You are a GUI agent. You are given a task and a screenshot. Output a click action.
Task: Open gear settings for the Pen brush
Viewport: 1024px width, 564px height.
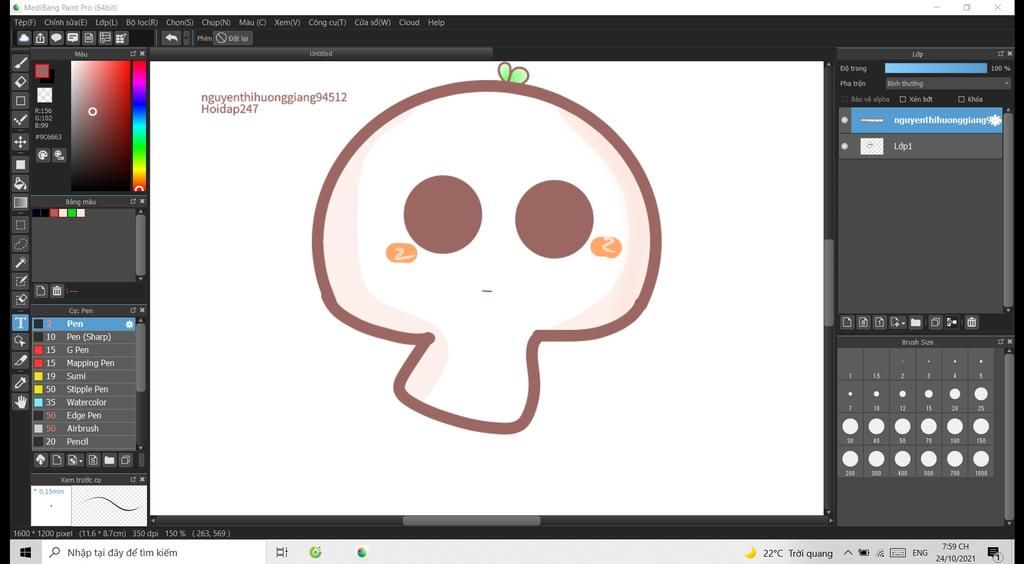point(129,324)
